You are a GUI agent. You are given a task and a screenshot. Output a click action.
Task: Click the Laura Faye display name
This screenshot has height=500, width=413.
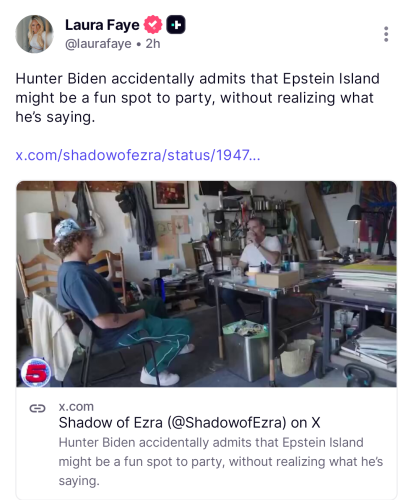(102, 25)
